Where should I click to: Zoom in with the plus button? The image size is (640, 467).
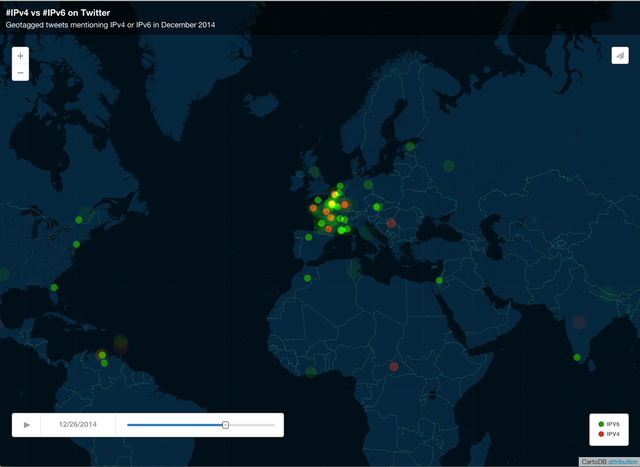[x=20, y=56]
